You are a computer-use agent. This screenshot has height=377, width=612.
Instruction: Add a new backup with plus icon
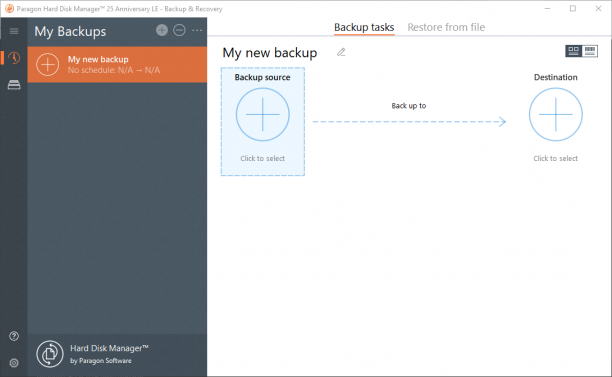click(162, 30)
